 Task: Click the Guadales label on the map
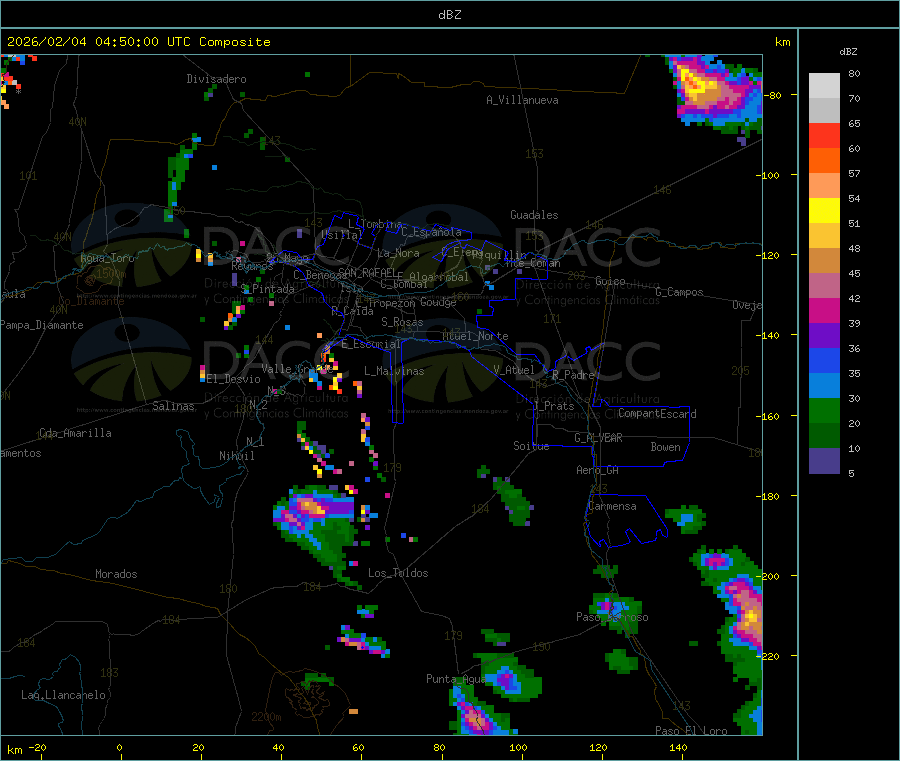coord(534,215)
